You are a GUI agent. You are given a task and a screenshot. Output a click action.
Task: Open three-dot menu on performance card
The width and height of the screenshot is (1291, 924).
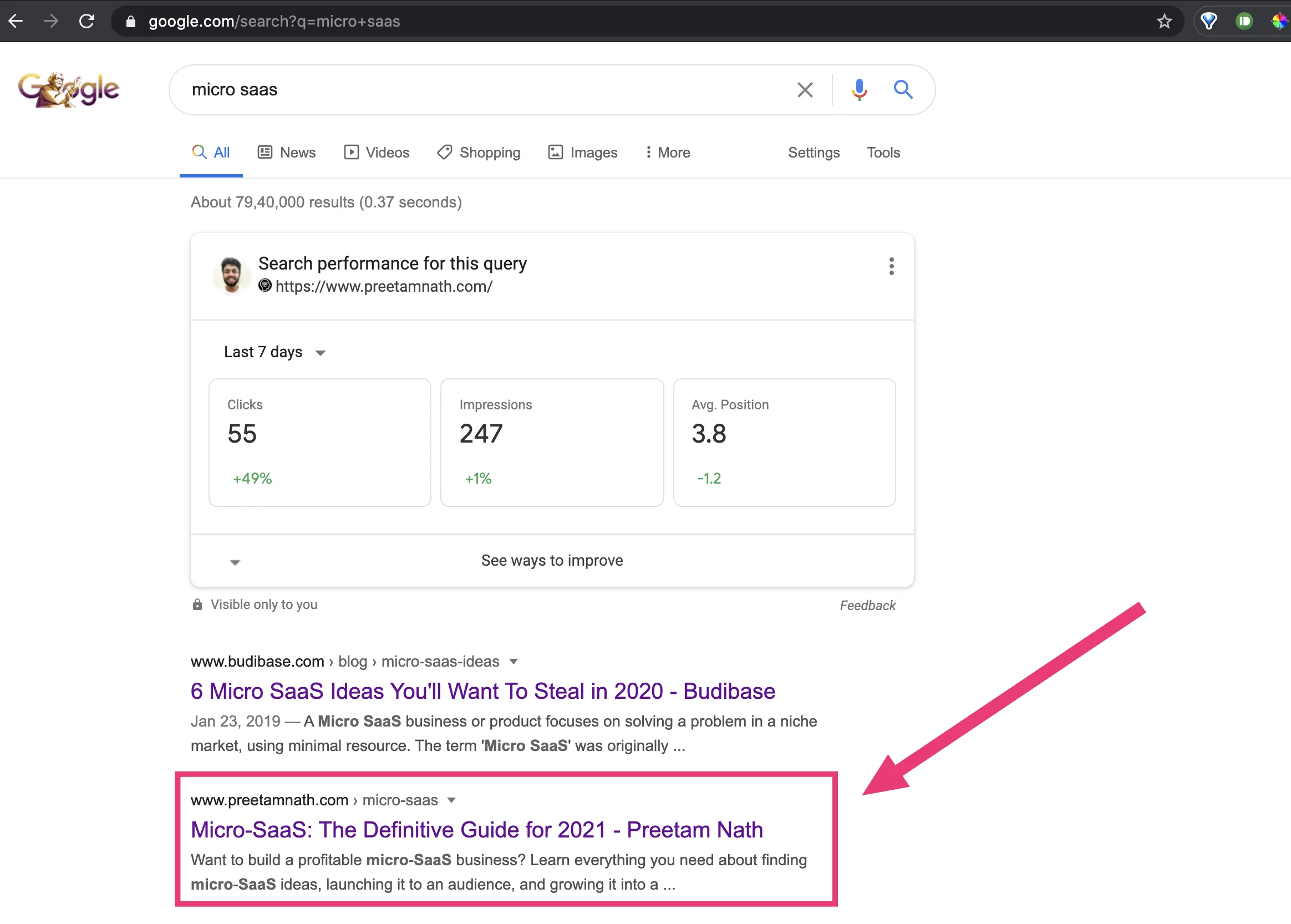pyautogui.click(x=891, y=266)
